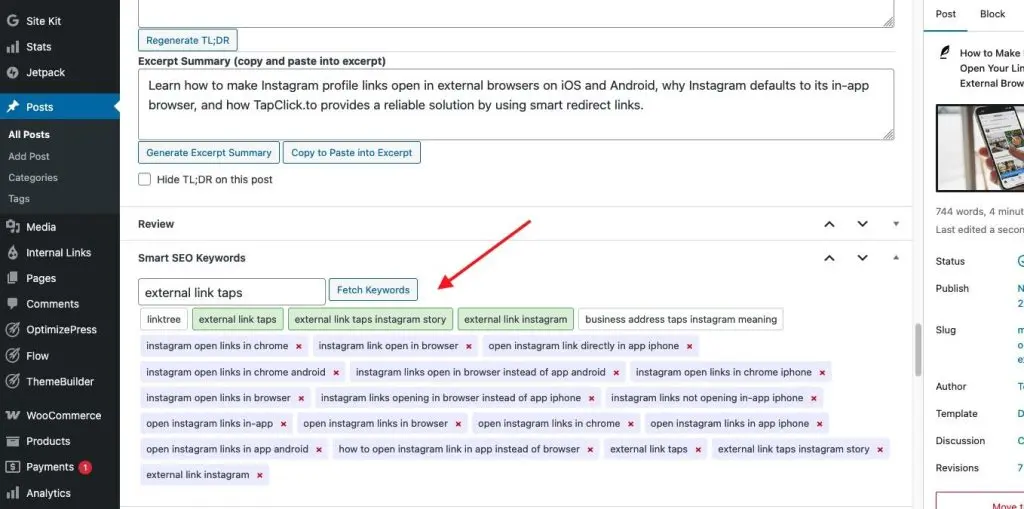
Task: Collapse the Smart SEO Keywords panel
Action: pyautogui.click(x=896, y=258)
